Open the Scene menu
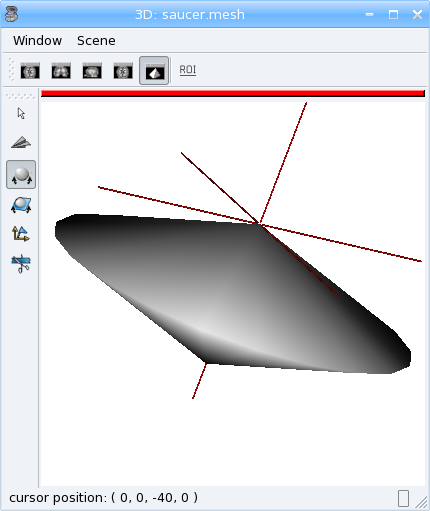Screen dimensions: 430x511 click(x=96, y=41)
